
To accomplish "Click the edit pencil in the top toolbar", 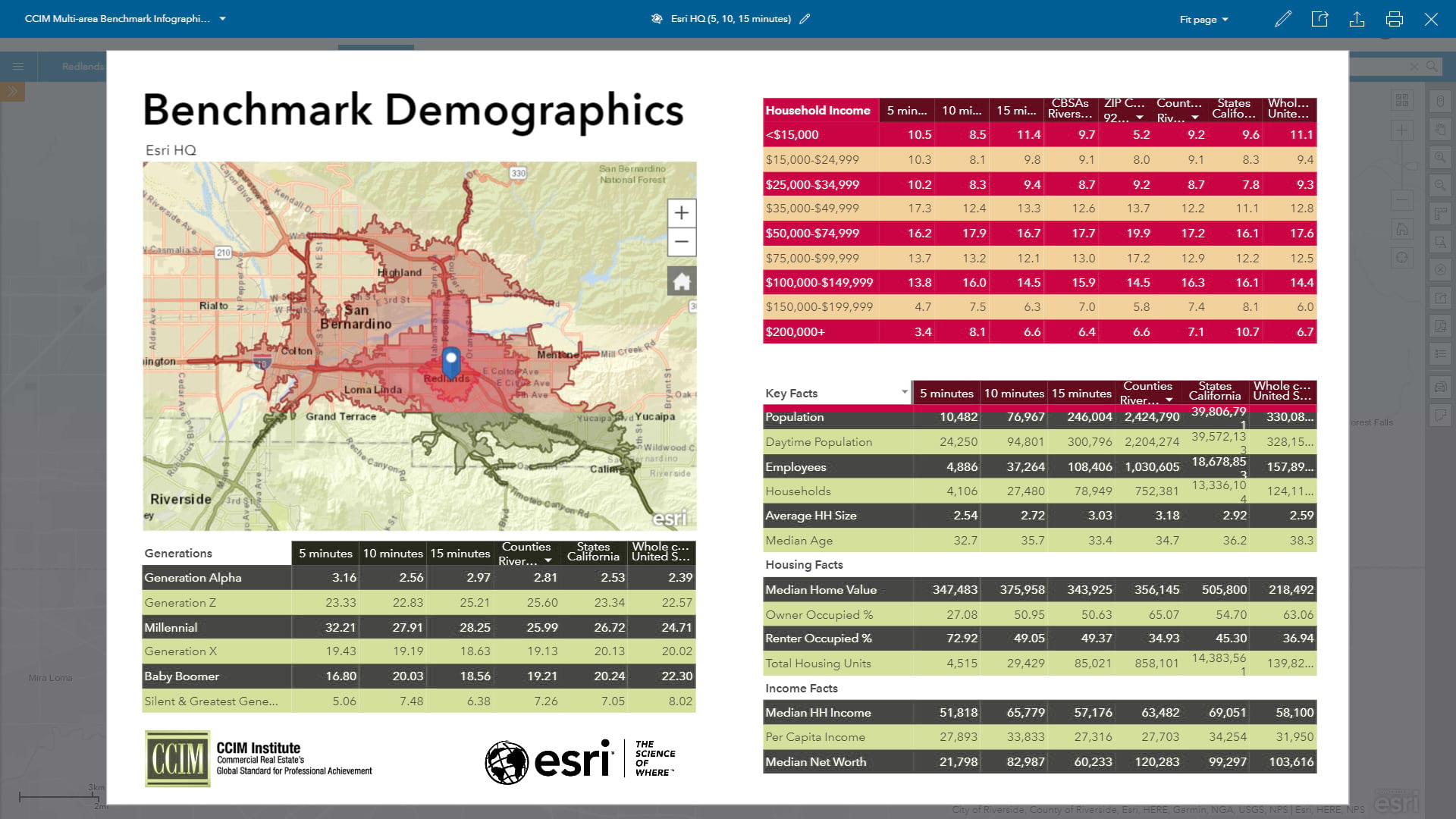I will (x=1283, y=19).
